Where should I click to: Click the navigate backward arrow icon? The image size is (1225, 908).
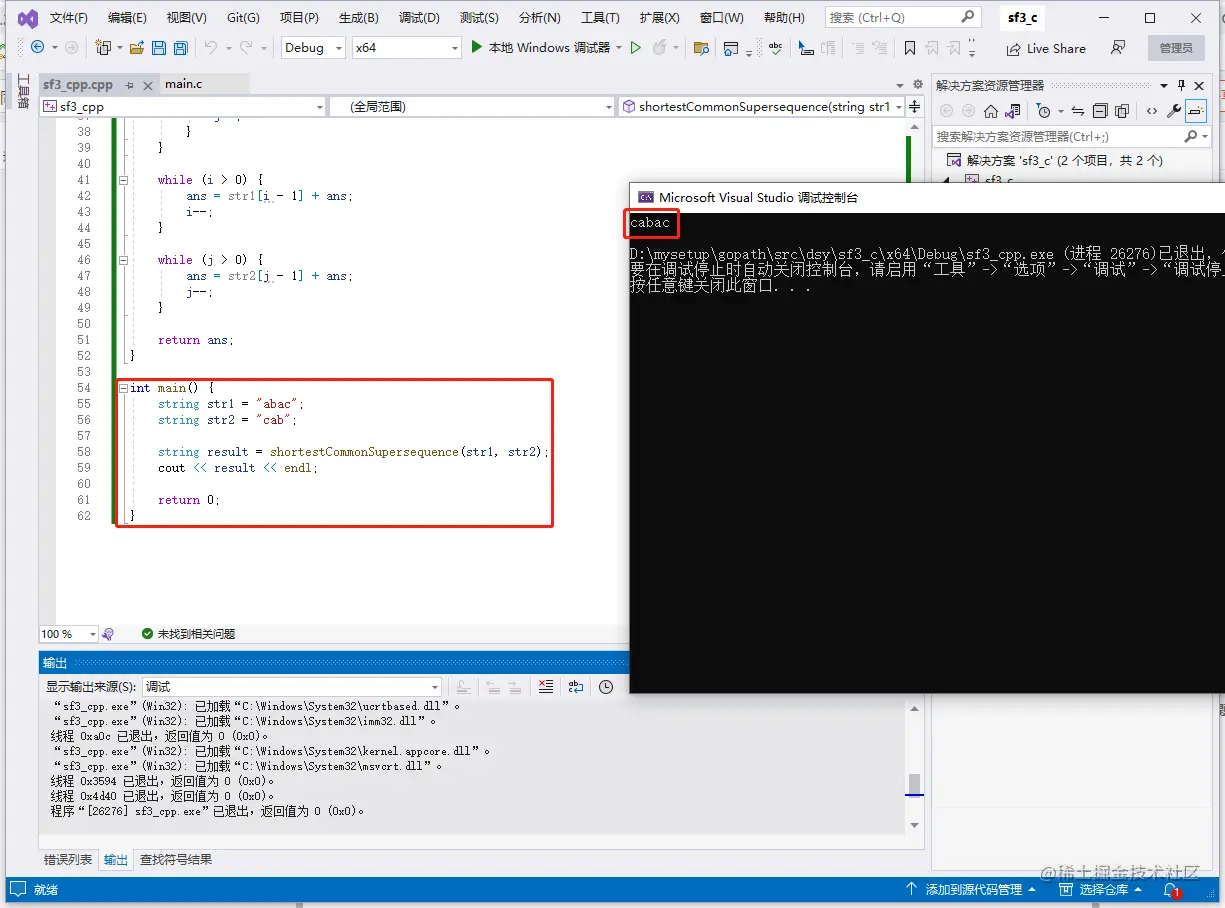(x=37, y=48)
